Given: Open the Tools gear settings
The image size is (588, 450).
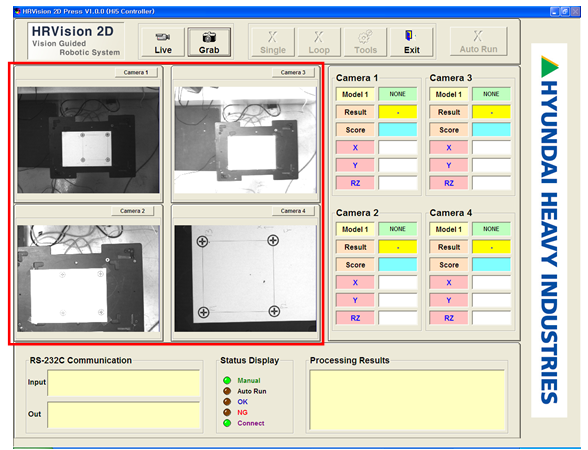Looking at the screenshot, I should pyautogui.click(x=365, y=42).
